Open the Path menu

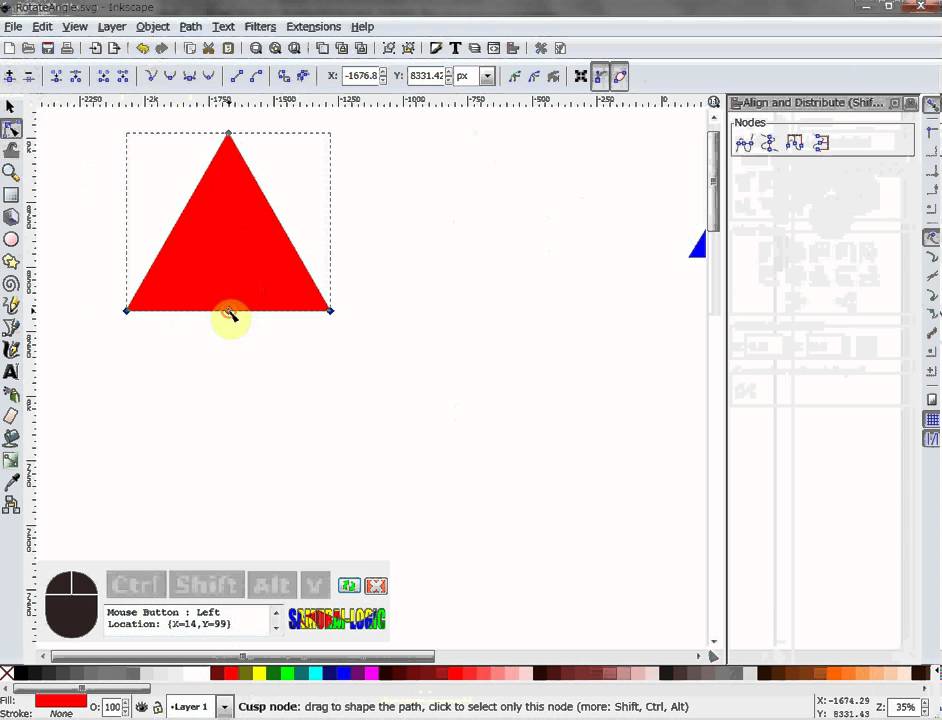coord(190,26)
